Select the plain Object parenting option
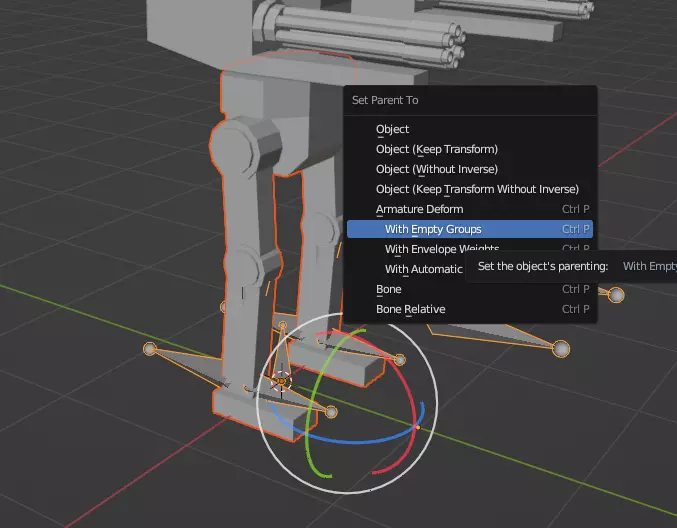 pos(393,129)
